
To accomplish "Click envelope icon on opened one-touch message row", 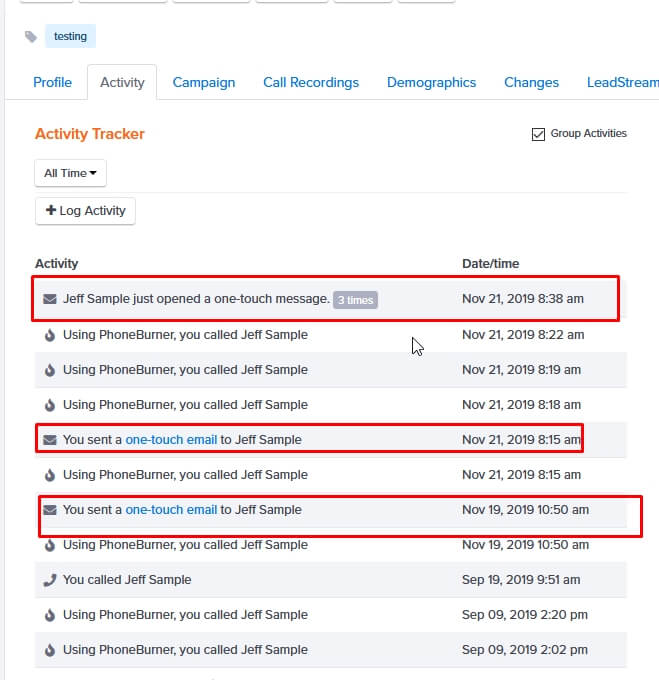I will click(50, 299).
